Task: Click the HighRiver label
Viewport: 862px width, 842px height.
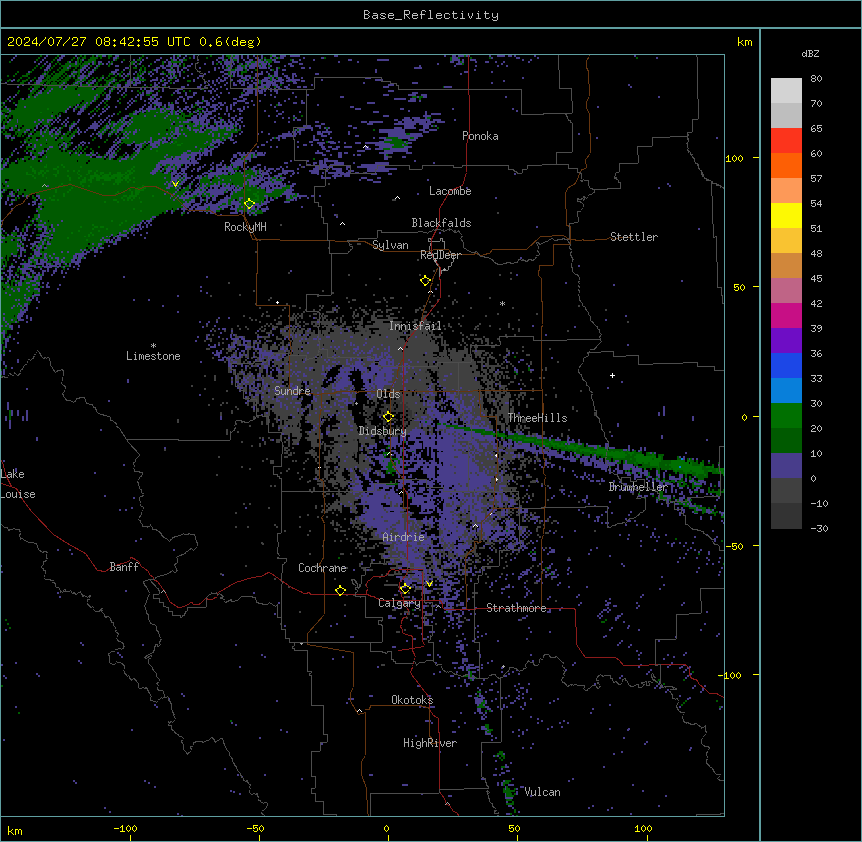Action: coord(430,743)
